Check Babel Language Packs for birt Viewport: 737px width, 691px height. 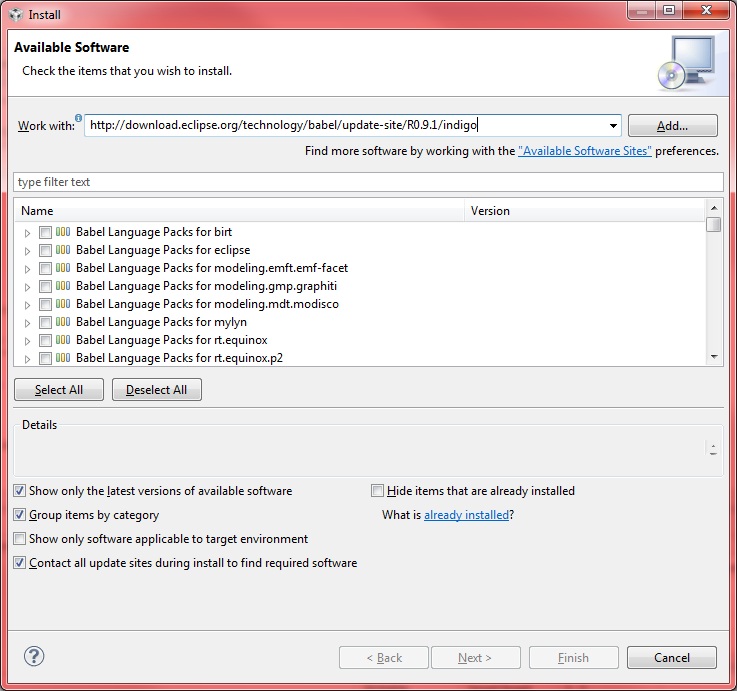(x=46, y=232)
